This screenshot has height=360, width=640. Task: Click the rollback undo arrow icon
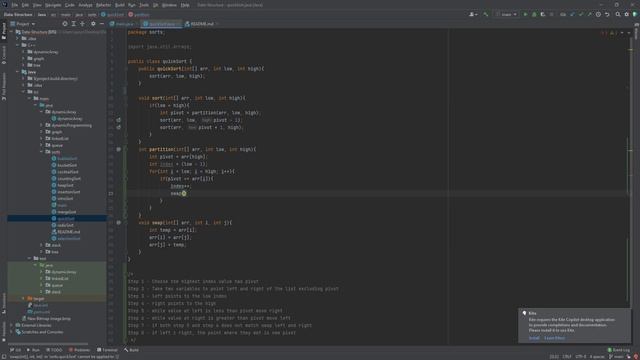607,14
